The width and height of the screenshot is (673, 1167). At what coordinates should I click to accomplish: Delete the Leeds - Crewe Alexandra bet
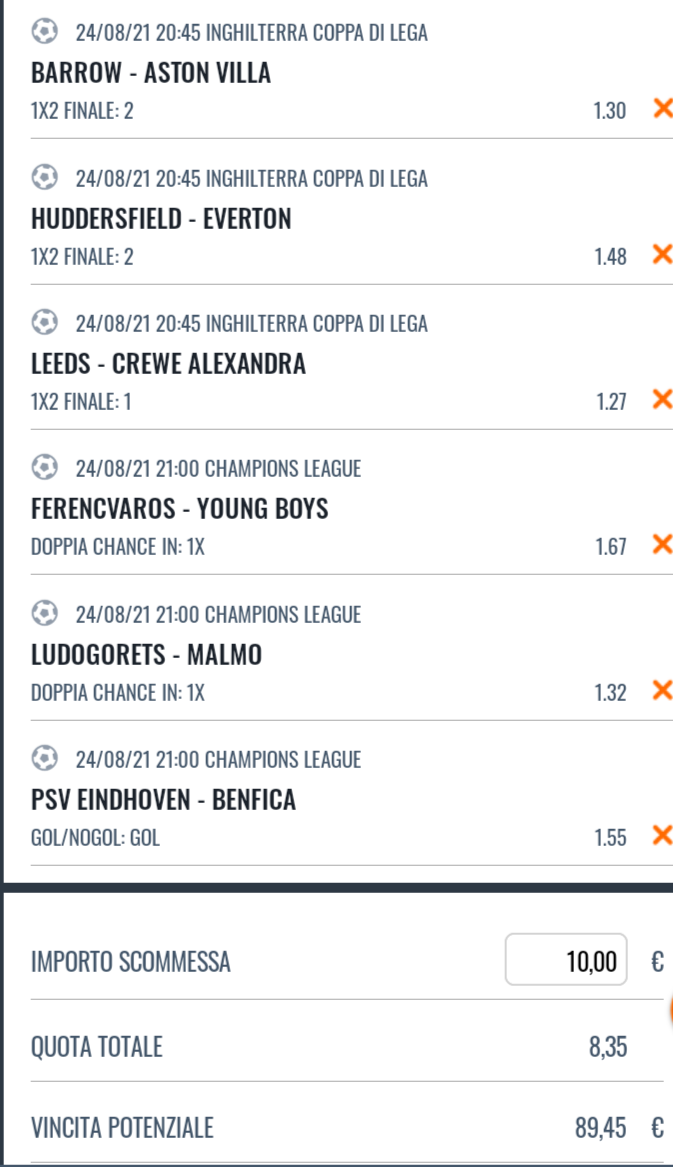pos(661,400)
